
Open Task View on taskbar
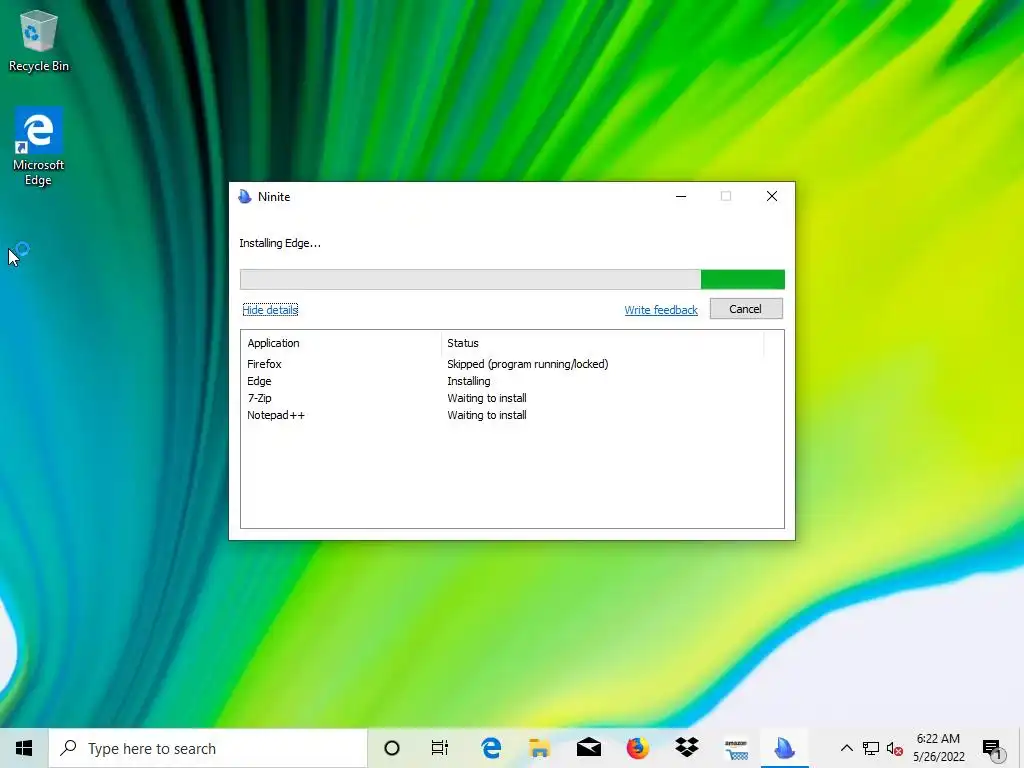point(440,748)
